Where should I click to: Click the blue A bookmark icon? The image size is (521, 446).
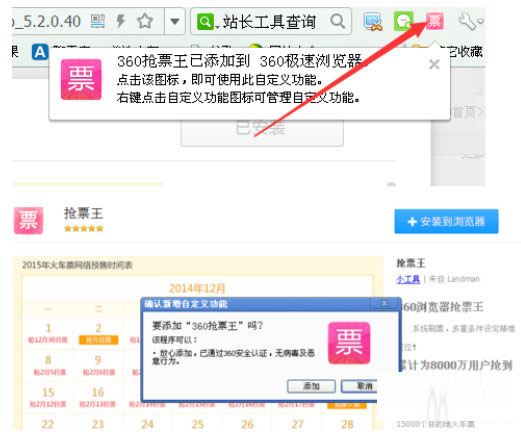pos(40,52)
